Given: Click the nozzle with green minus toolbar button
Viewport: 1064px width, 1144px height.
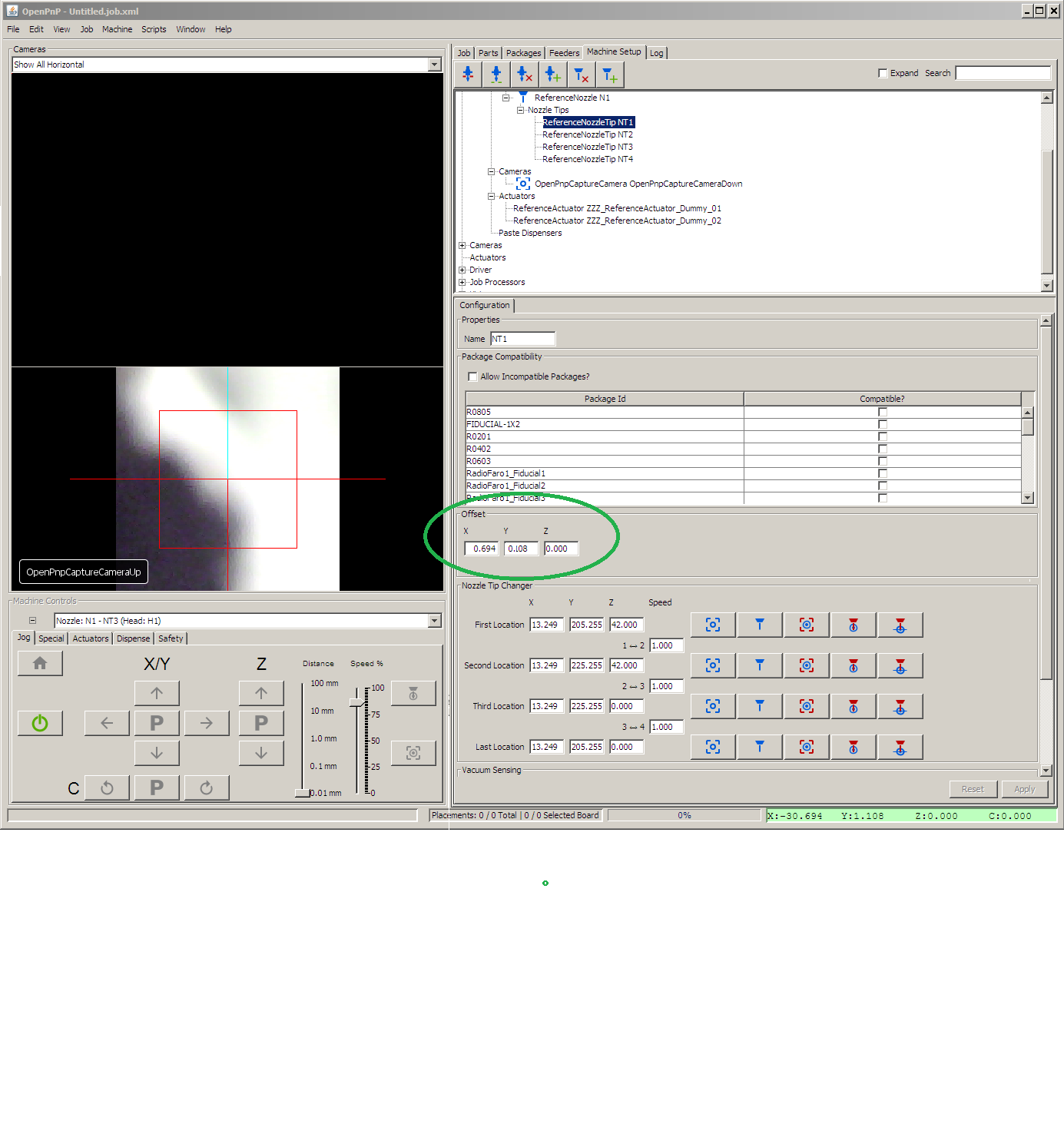Looking at the screenshot, I should [496, 75].
